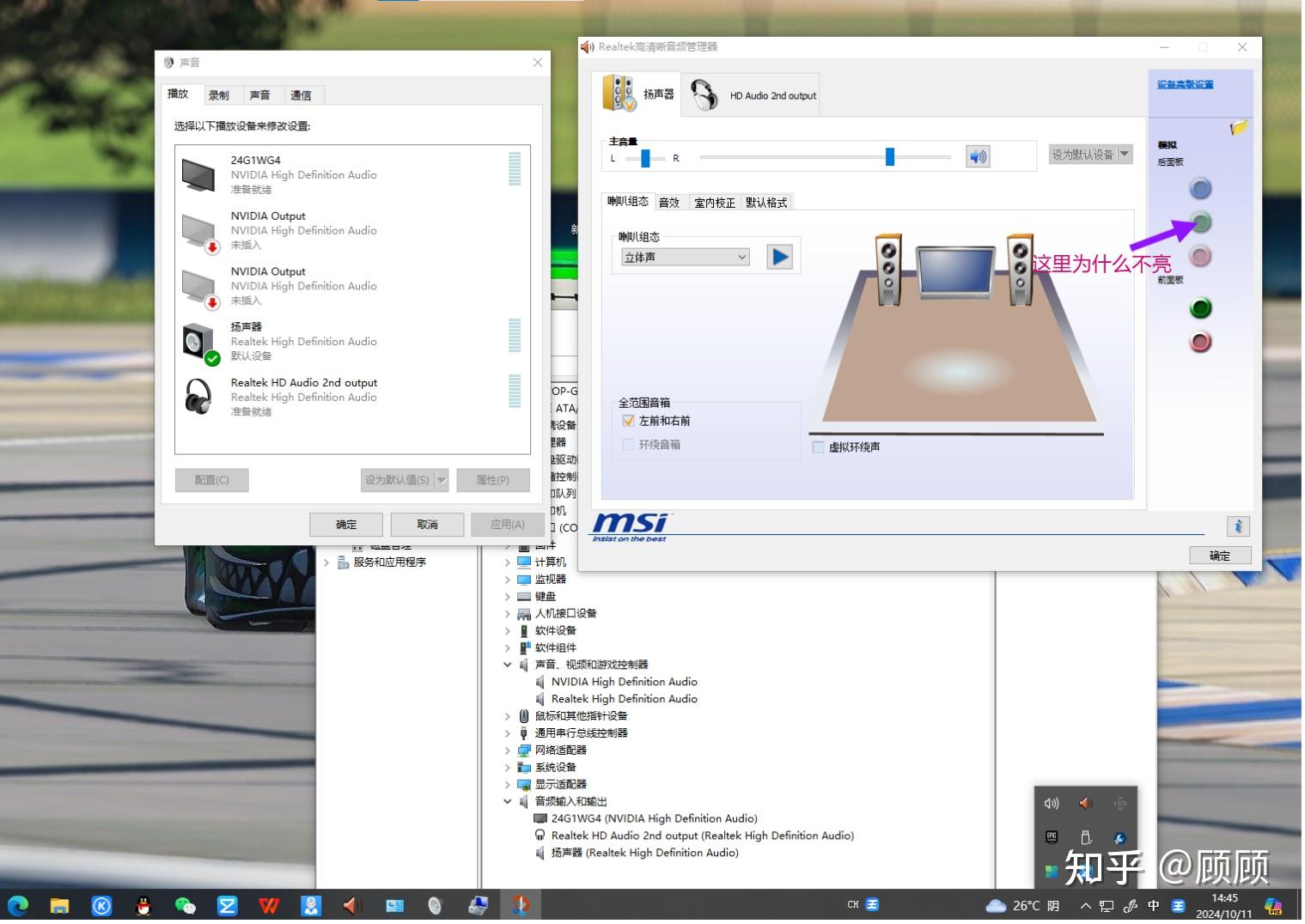The image size is (1305, 924).
Task: Select Realtek High Definition Audio in Device Manager
Action: 625,699
